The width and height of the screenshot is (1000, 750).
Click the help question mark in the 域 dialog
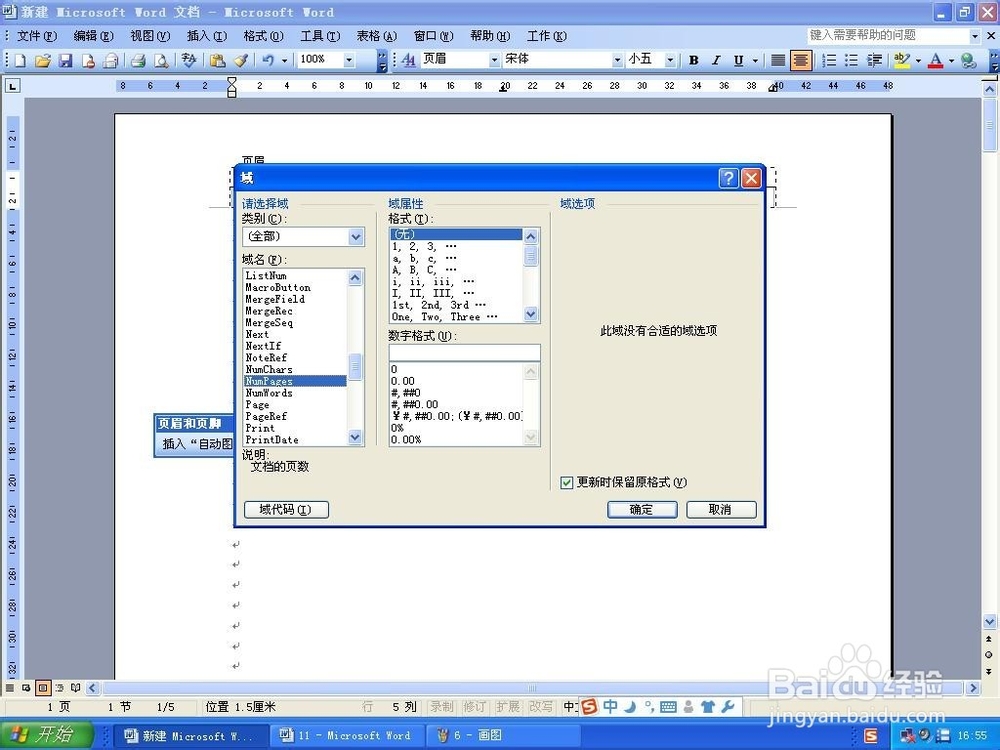click(x=728, y=178)
